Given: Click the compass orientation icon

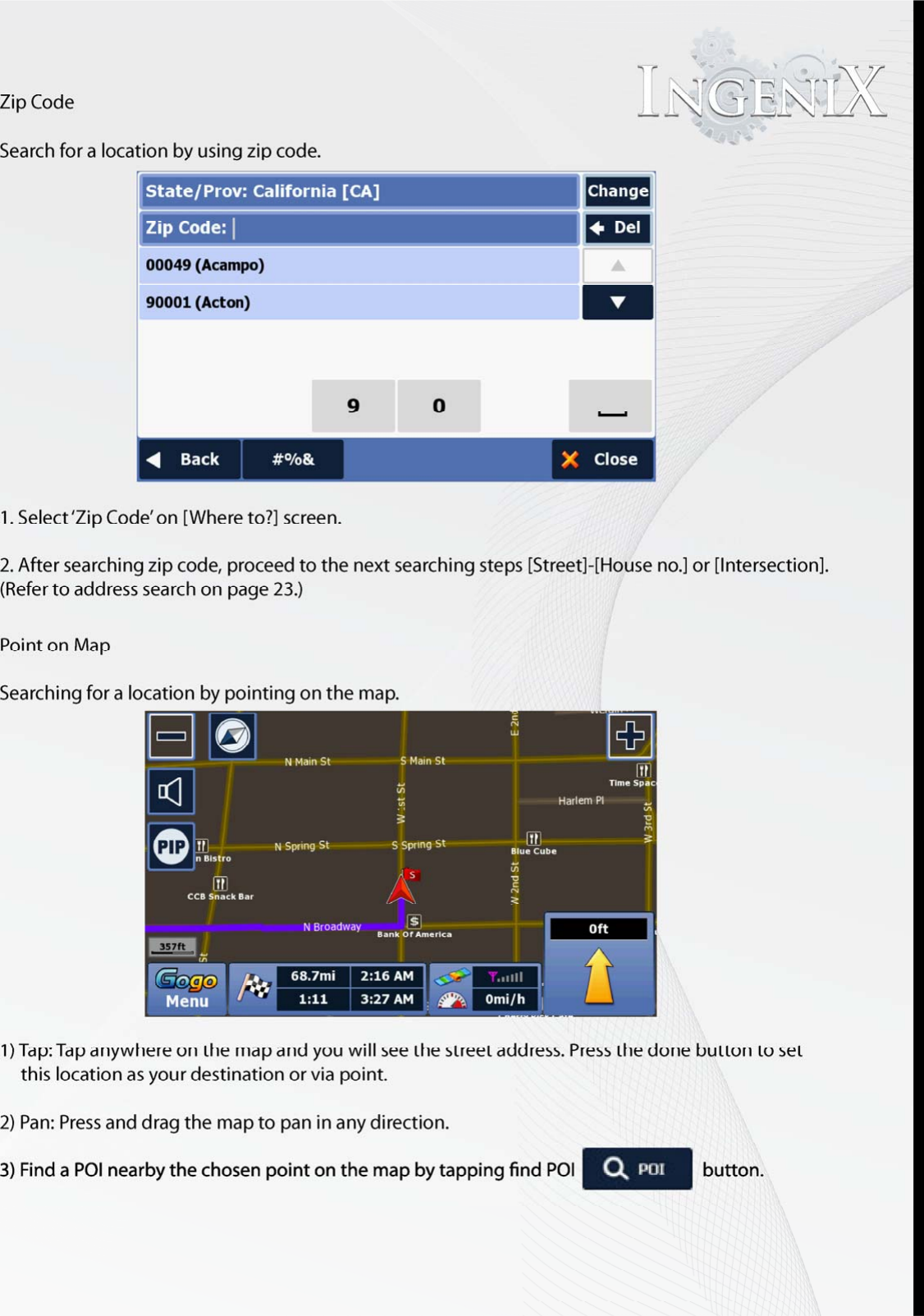Looking at the screenshot, I should [232, 736].
